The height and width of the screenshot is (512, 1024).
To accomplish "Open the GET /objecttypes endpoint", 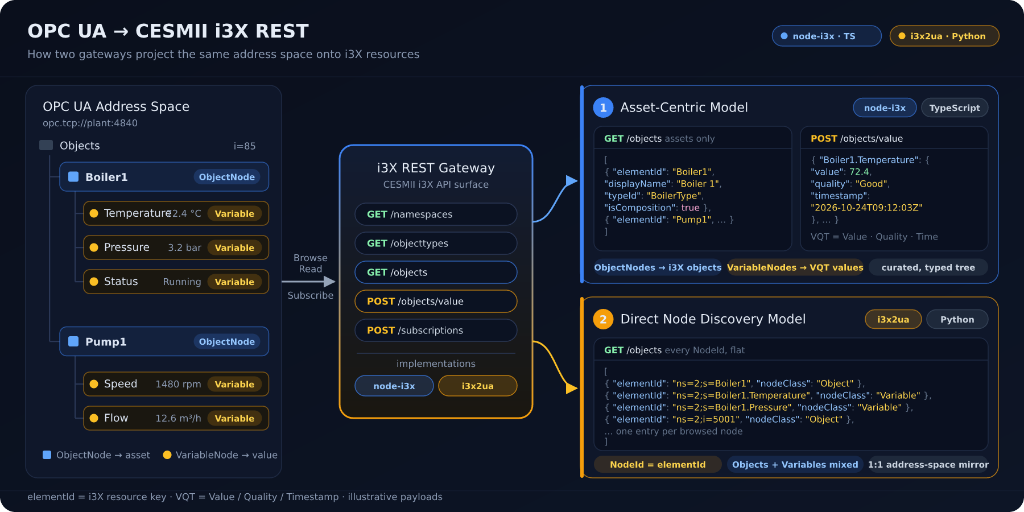I will [436, 243].
